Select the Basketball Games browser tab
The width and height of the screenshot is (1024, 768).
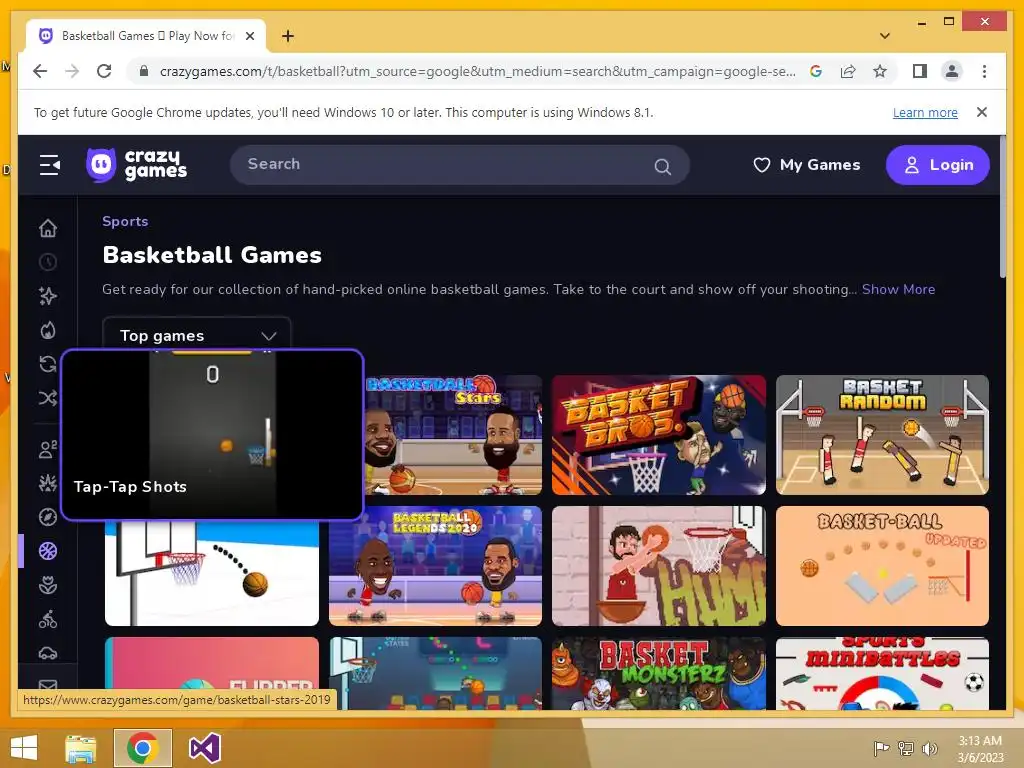click(x=146, y=36)
